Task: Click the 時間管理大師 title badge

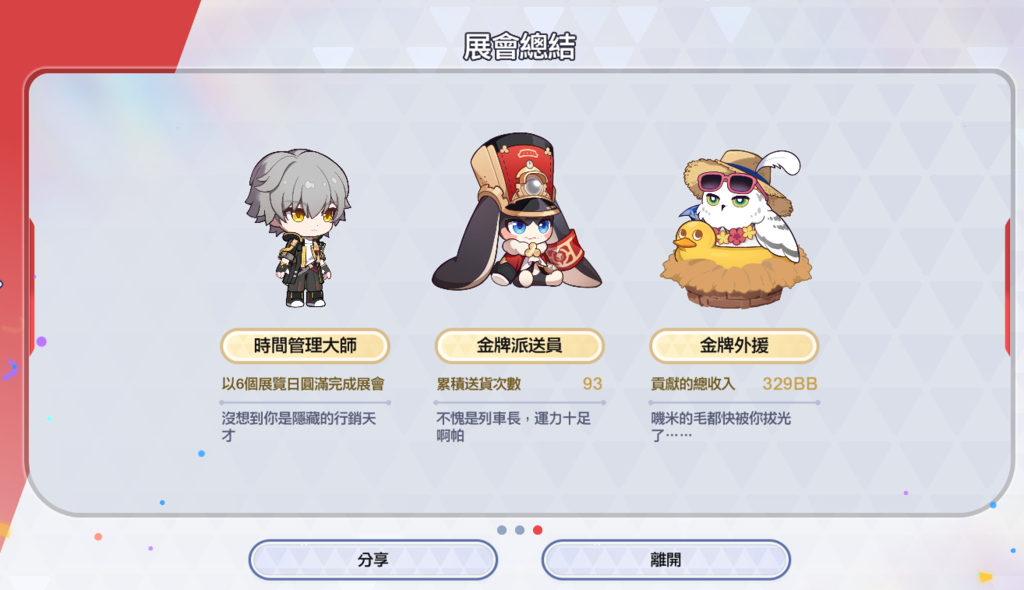Action: tap(305, 346)
